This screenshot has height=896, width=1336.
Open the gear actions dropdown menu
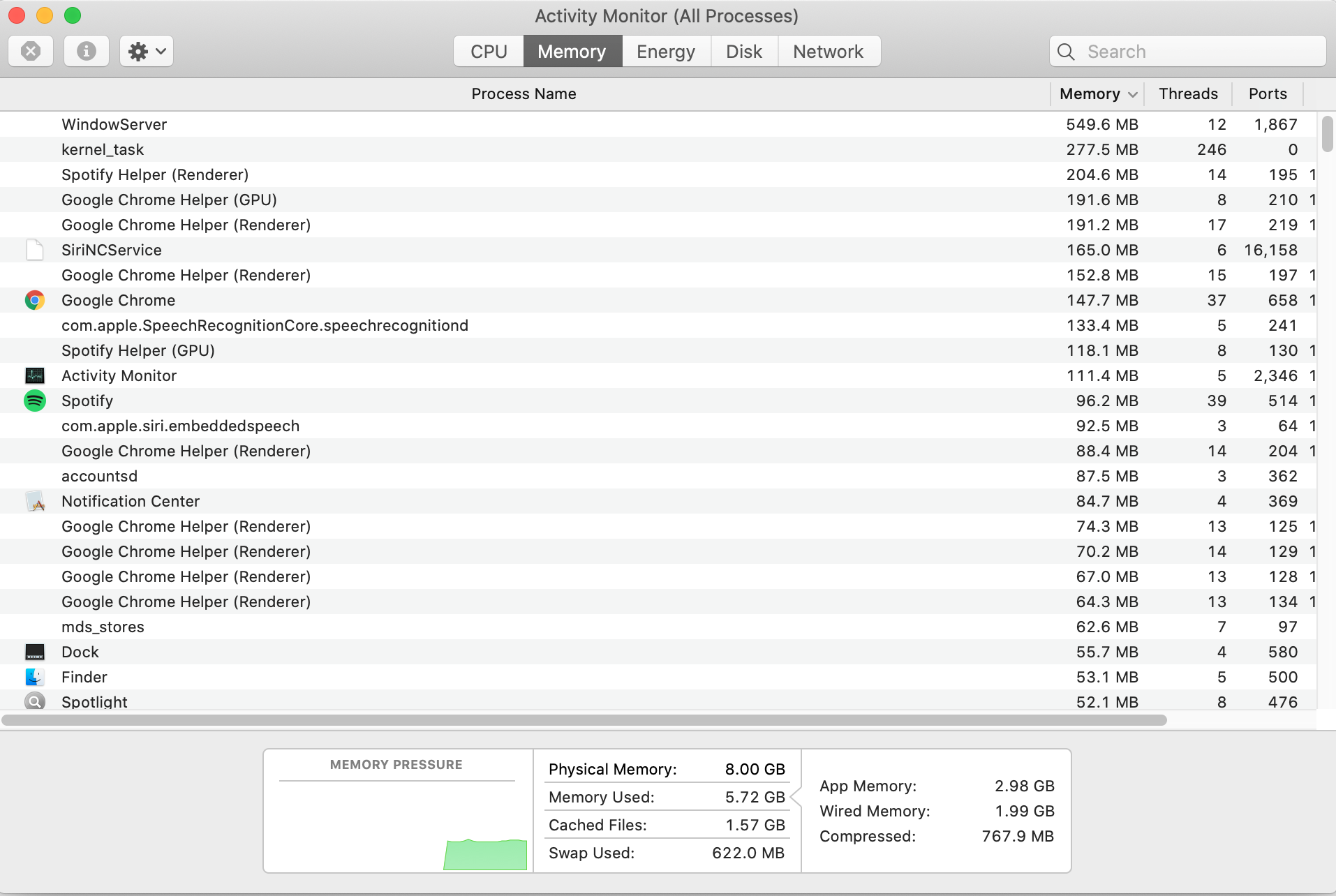[x=147, y=51]
